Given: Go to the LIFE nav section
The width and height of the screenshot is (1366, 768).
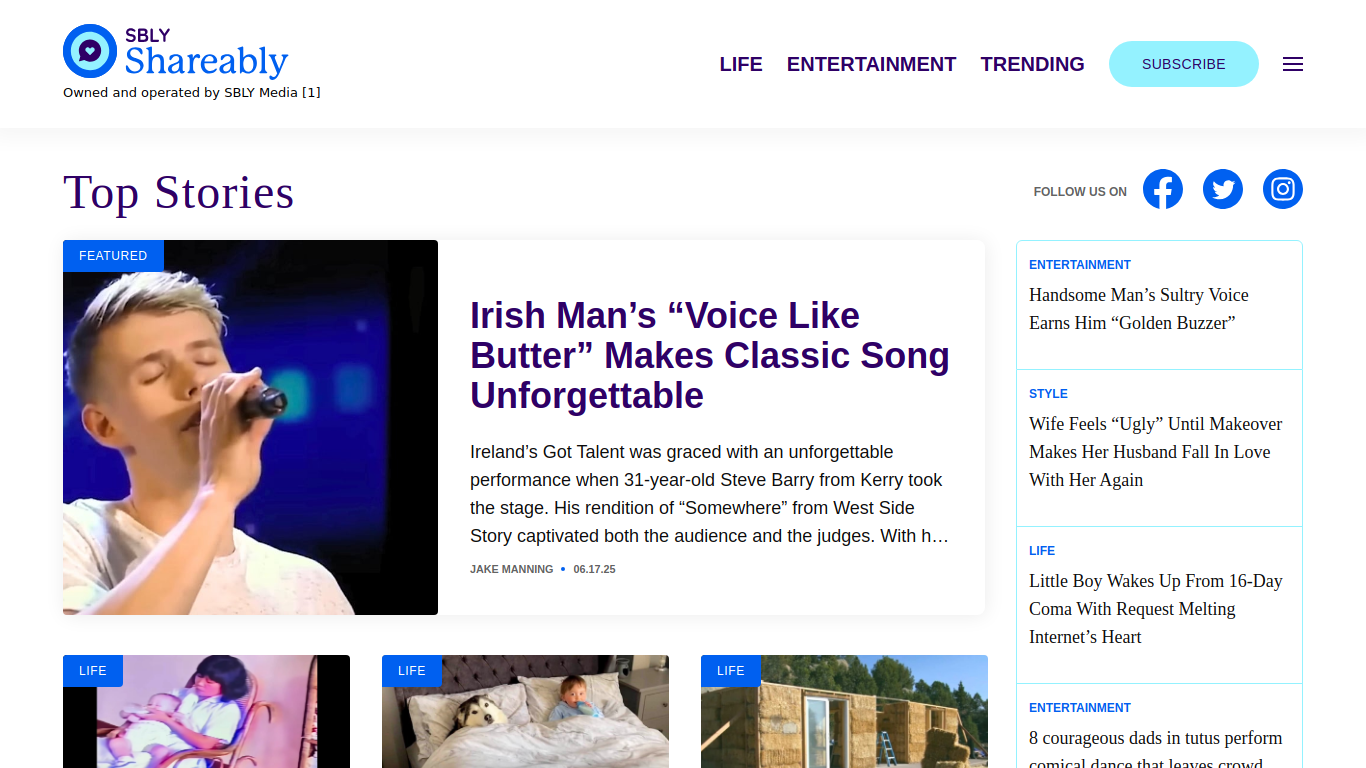Looking at the screenshot, I should click(x=741, y=64).
